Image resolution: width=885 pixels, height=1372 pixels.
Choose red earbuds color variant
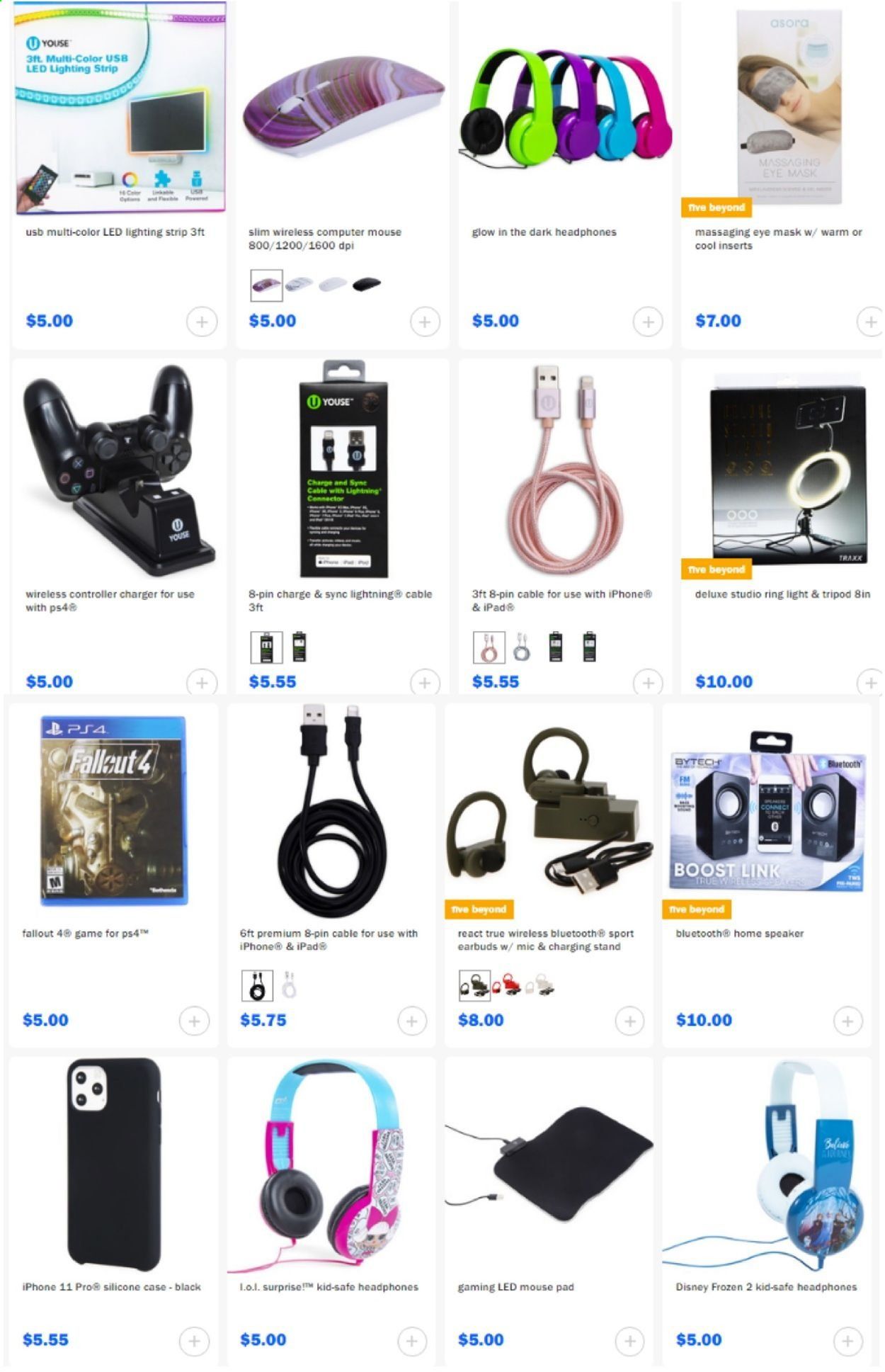click(x=506, y=985)
